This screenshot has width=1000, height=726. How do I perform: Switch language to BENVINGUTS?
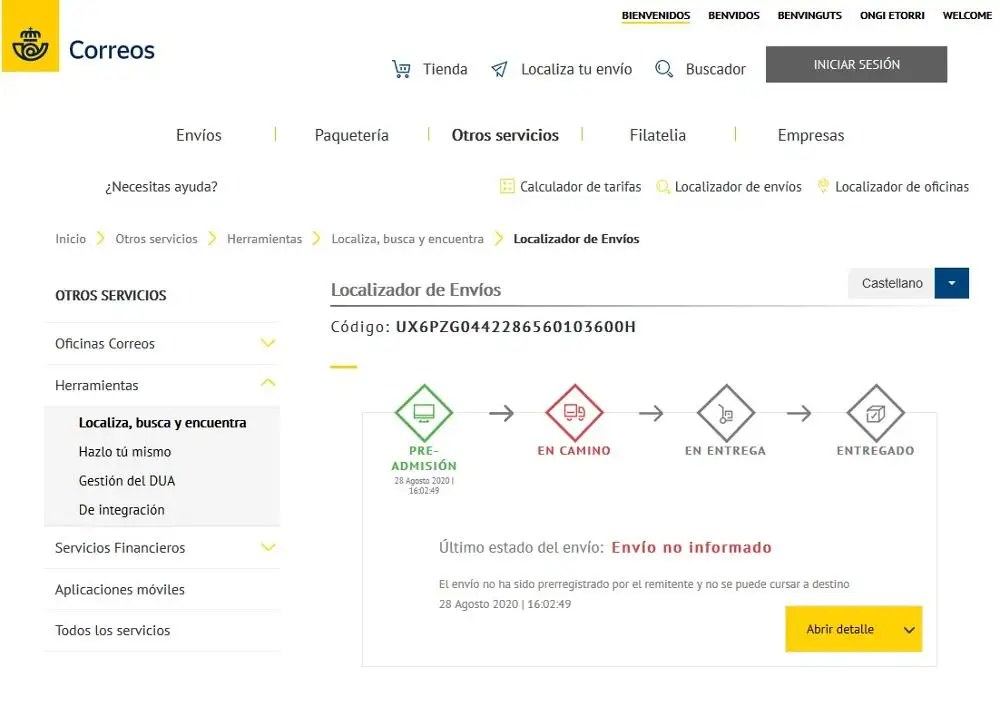click(x=809, y=15)
